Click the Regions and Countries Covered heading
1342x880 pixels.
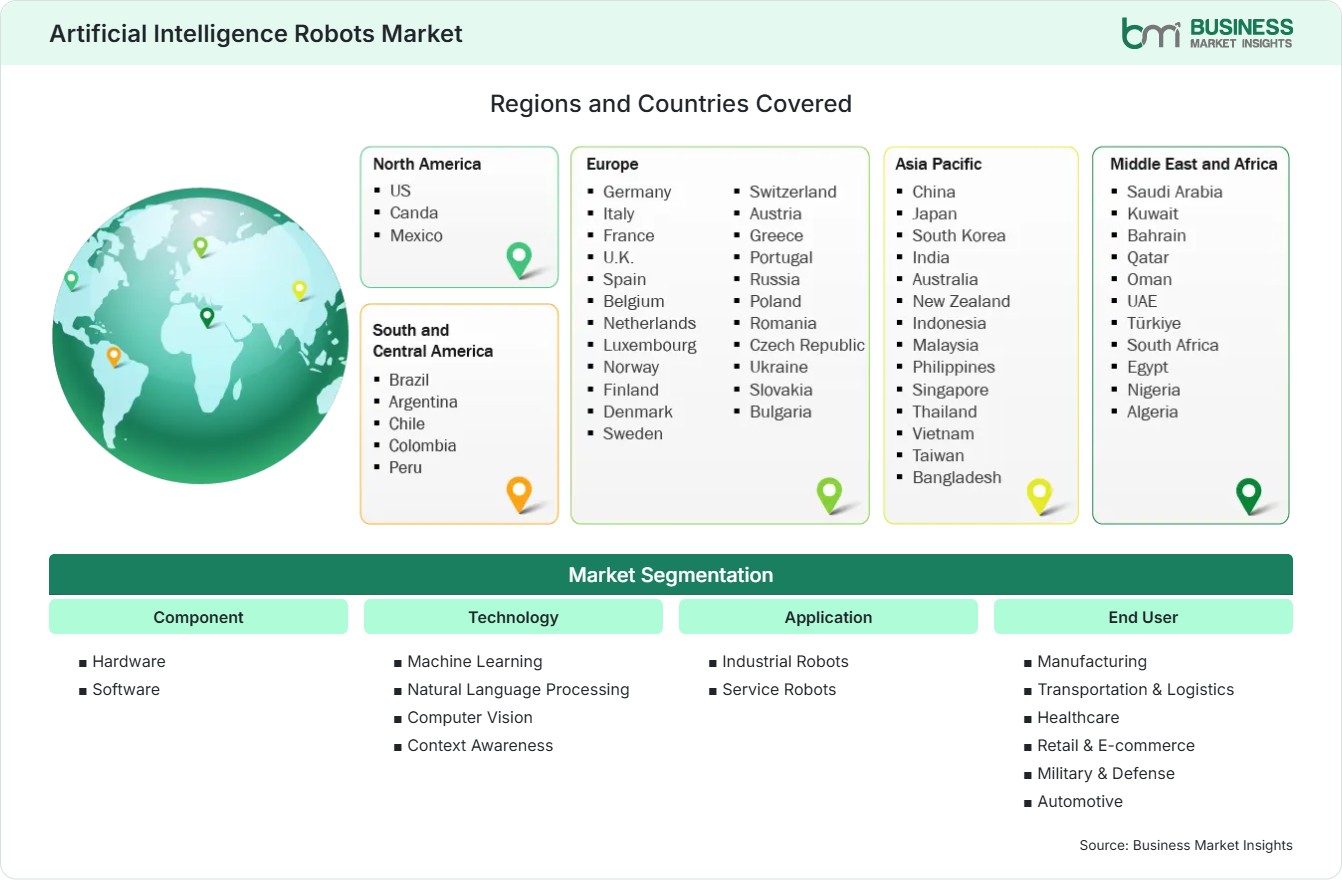[x=671, y=103]
